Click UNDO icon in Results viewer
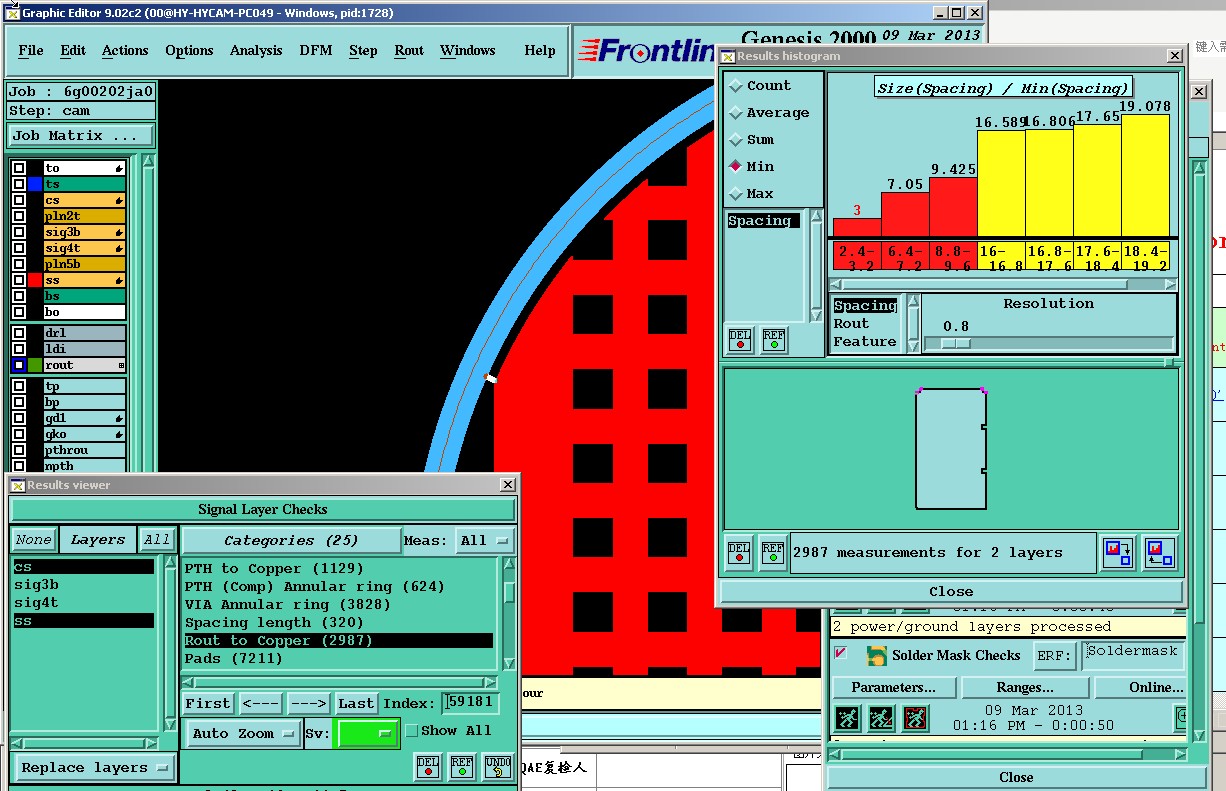The image size is (1226, 791). [497, 767]
